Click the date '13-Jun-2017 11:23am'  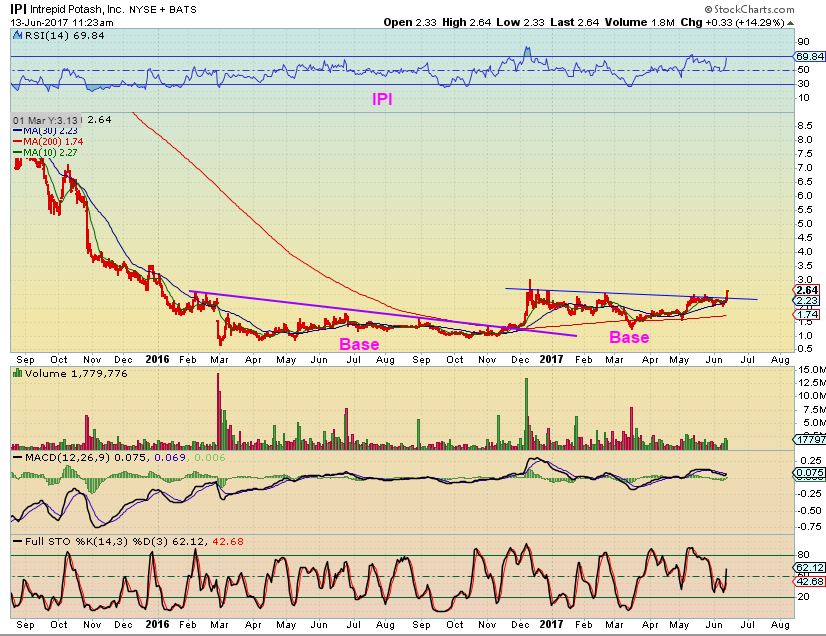[62, 23]
